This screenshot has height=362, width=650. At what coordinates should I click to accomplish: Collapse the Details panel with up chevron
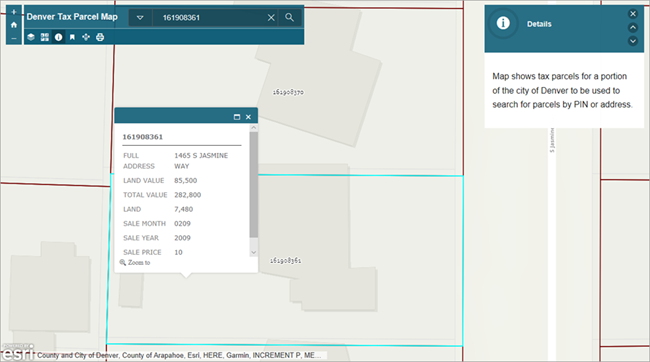point(633,28)
